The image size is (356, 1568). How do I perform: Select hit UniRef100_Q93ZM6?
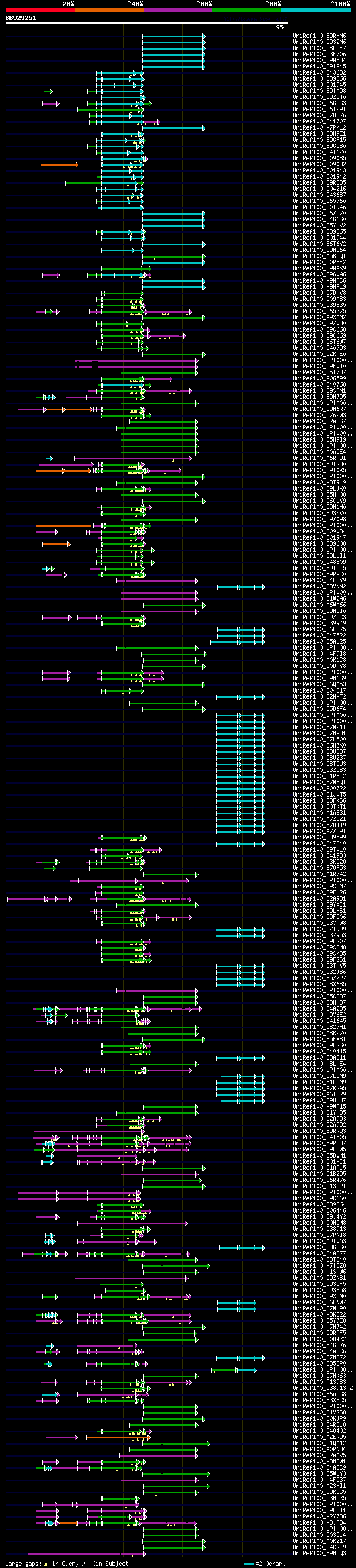point(319,42)
